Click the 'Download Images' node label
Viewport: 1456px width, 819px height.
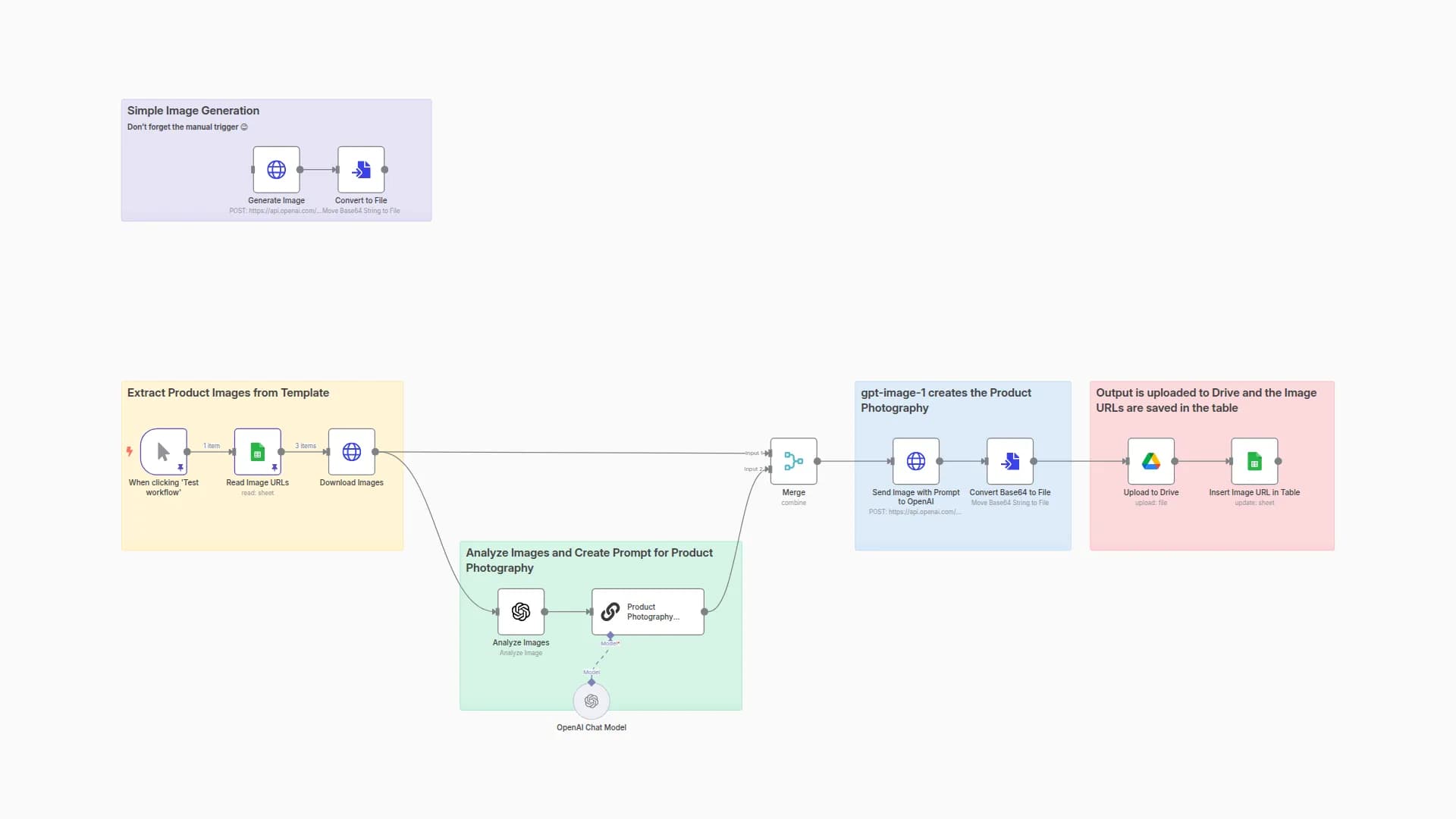pyautogui.click(x=352, y=483)
